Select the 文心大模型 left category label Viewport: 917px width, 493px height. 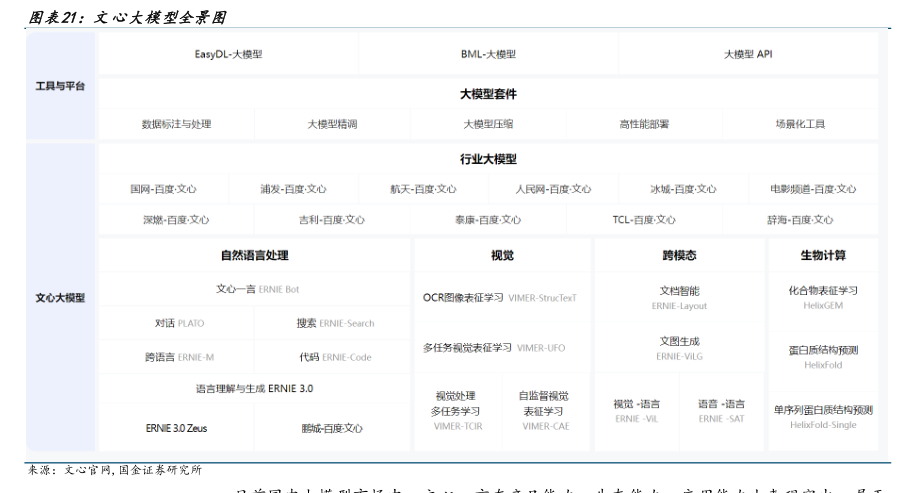(x=61, y=298)
